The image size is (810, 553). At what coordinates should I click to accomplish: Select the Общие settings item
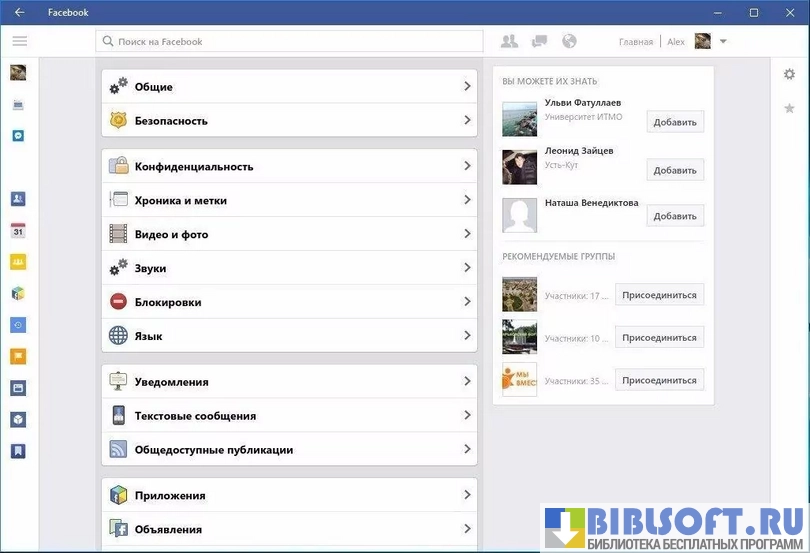tap(289, 87)
